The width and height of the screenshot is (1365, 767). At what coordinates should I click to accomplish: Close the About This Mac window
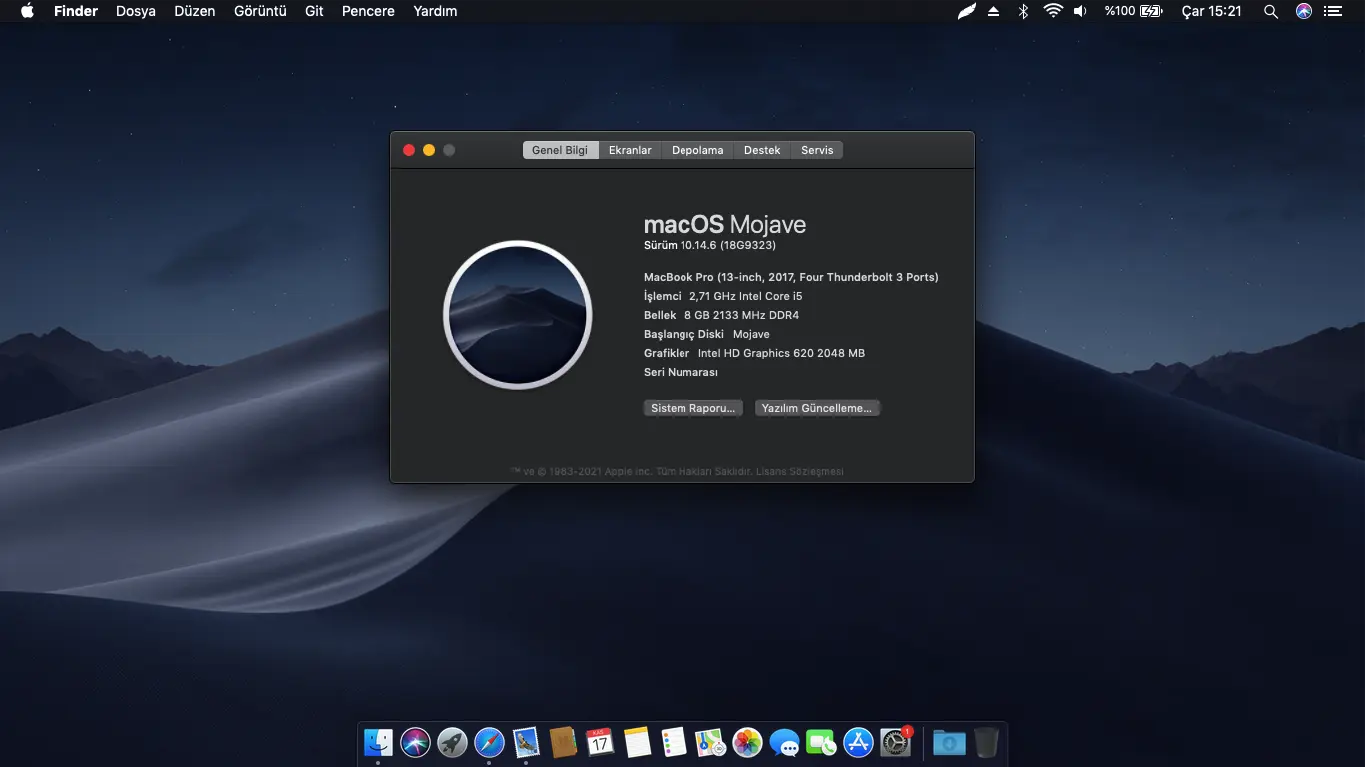409,150
